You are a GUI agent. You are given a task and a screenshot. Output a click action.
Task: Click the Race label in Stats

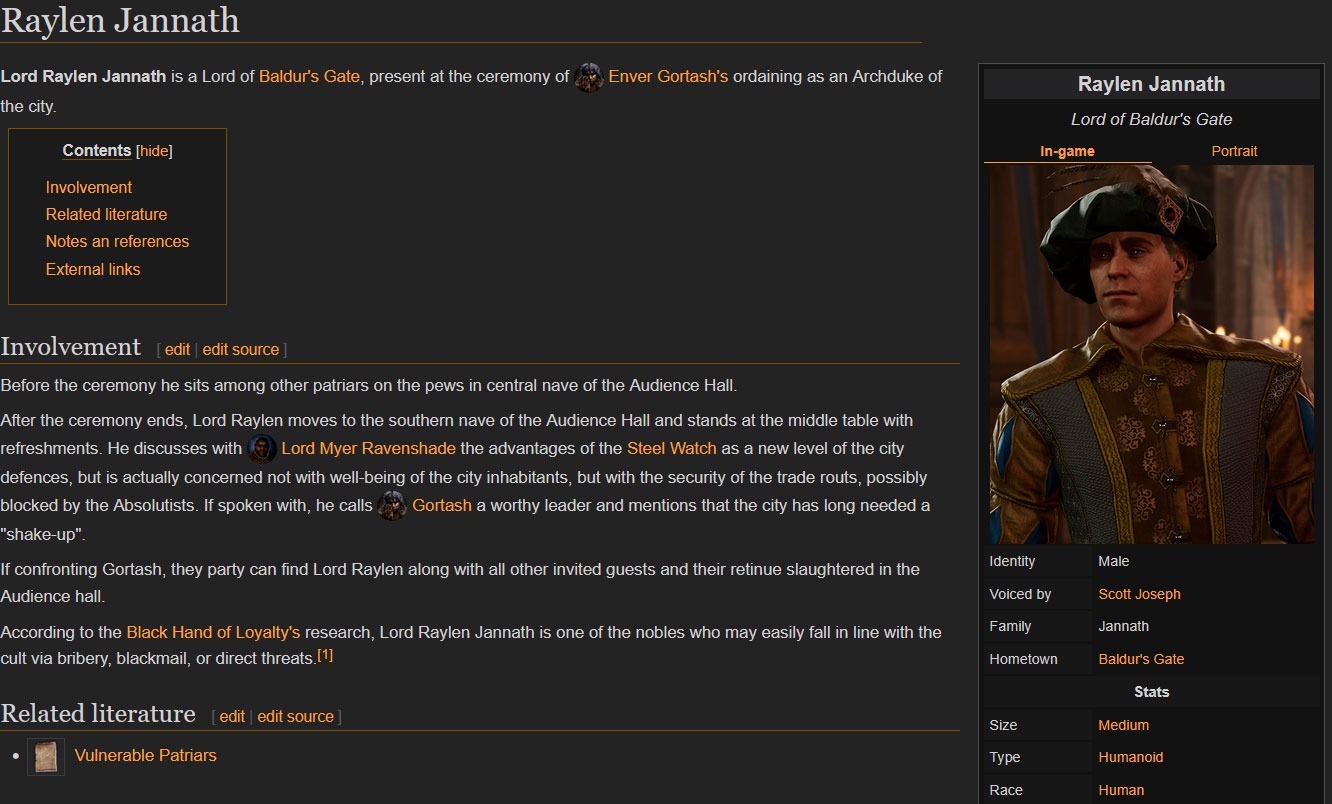coord(1006,790)
